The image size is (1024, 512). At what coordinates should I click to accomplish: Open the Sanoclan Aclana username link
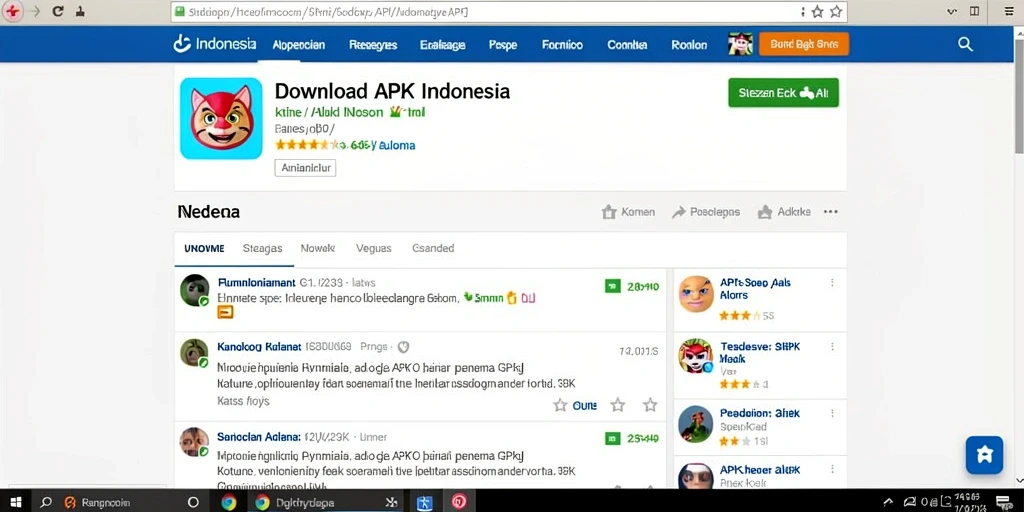[x=259, y=437]
